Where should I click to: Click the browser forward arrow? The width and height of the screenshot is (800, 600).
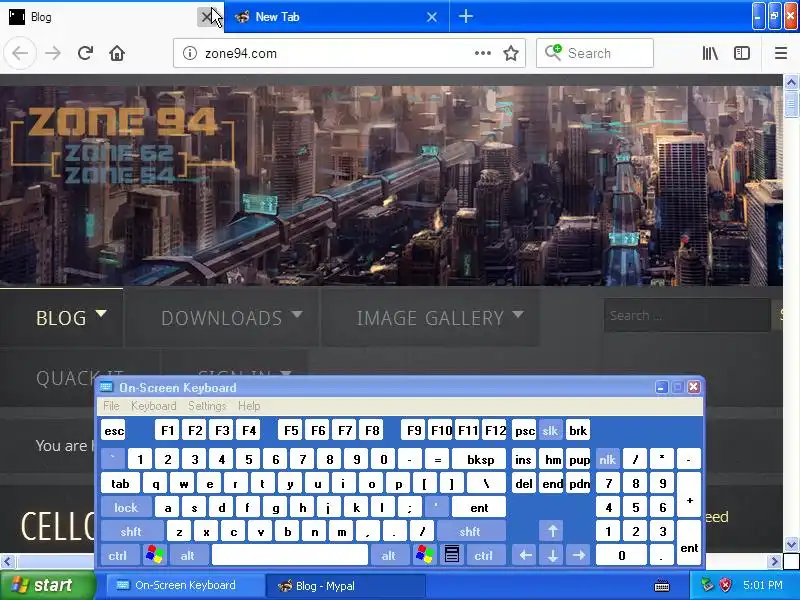[x=53, y=53]
